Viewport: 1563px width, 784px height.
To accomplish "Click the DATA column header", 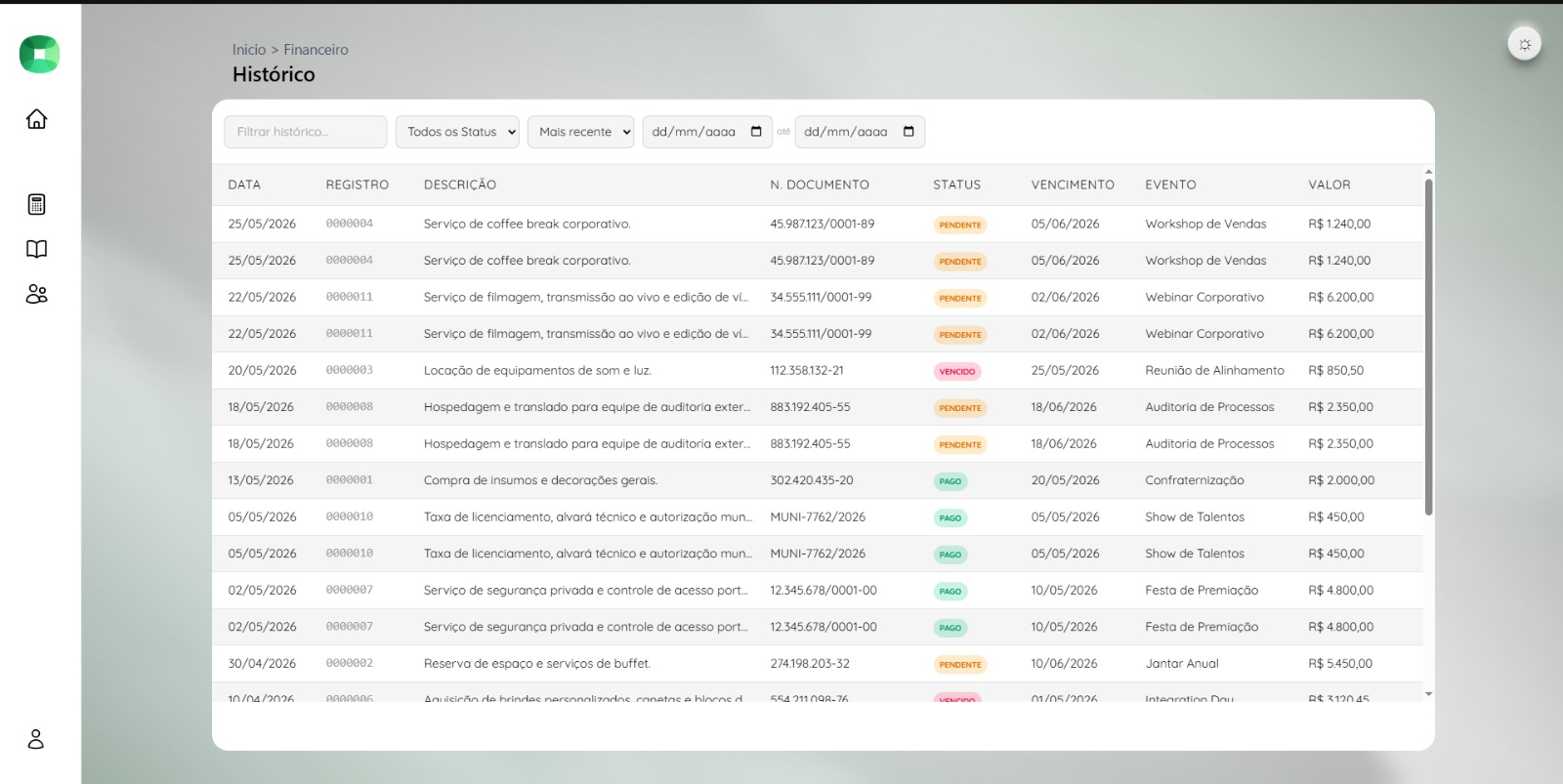I will click(x=244, y=185).
